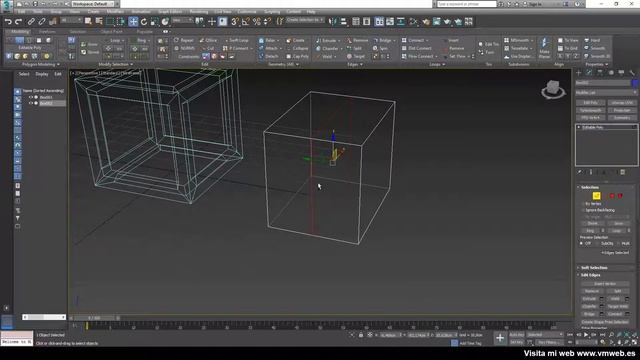Activate the Select and Link tool
This screenshot has height=360, width=640.
tap(31, 21)
